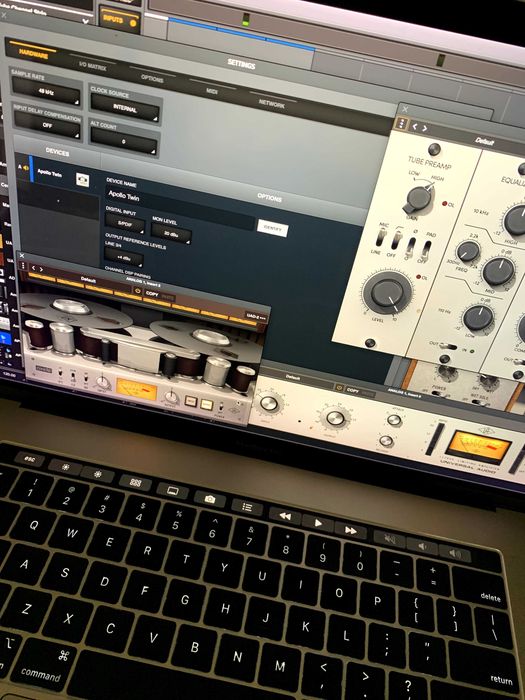Click the yellow speaker icon beside device A

tap(26, 168)
